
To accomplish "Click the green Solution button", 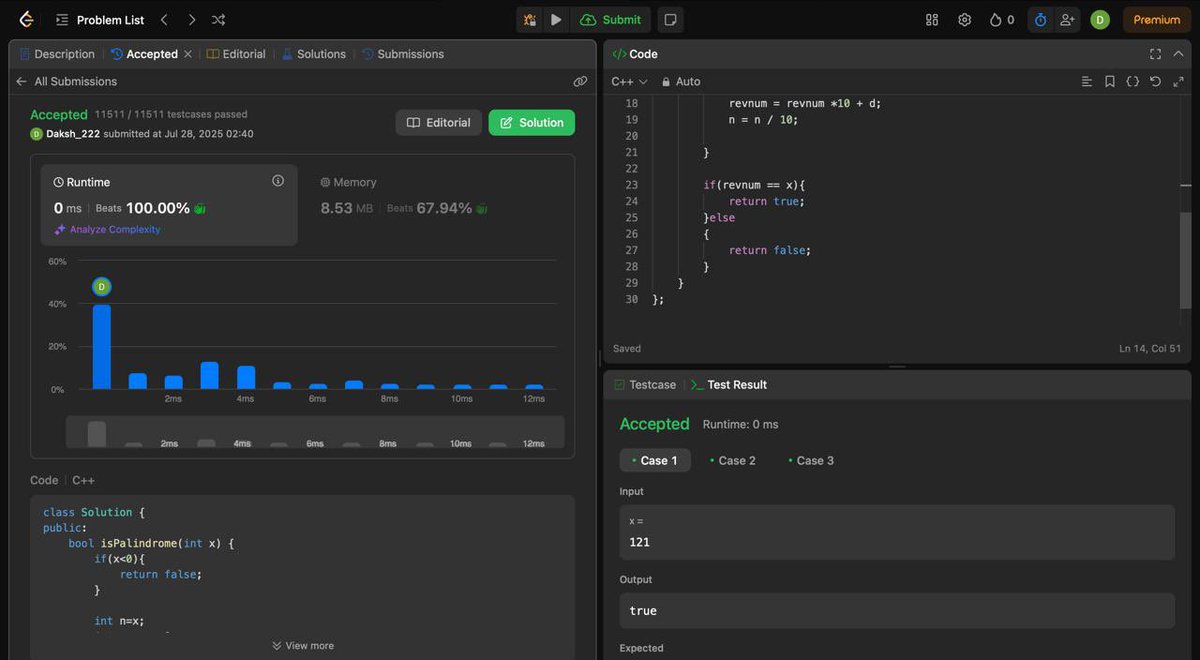I will click(x=532, y=122).
